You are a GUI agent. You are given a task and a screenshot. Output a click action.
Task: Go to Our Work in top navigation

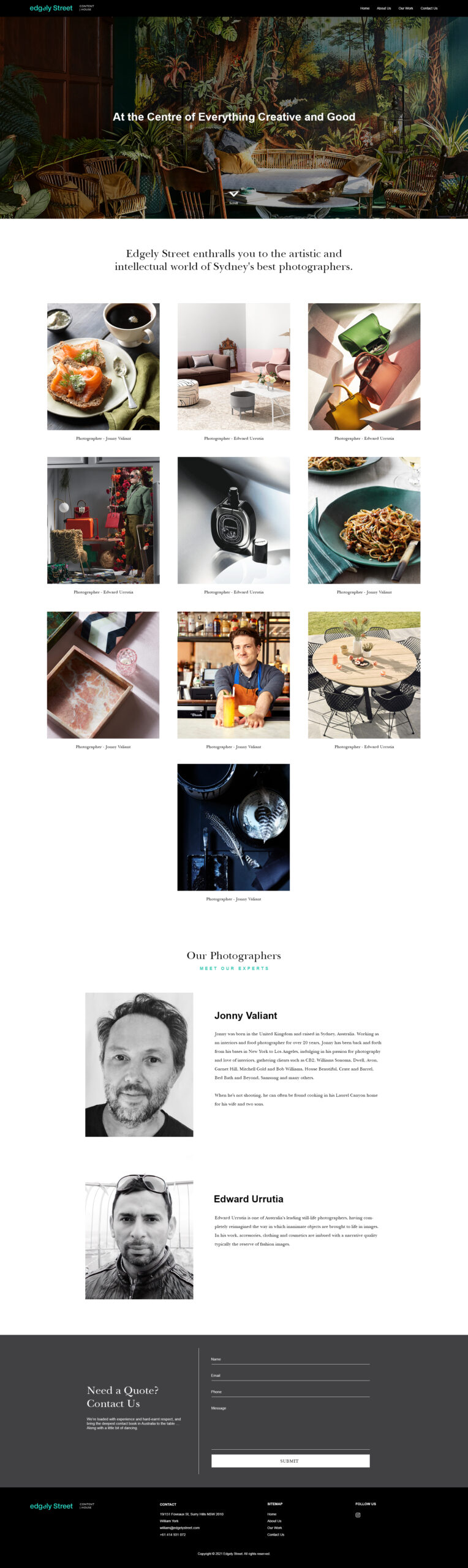click(406, 9)
